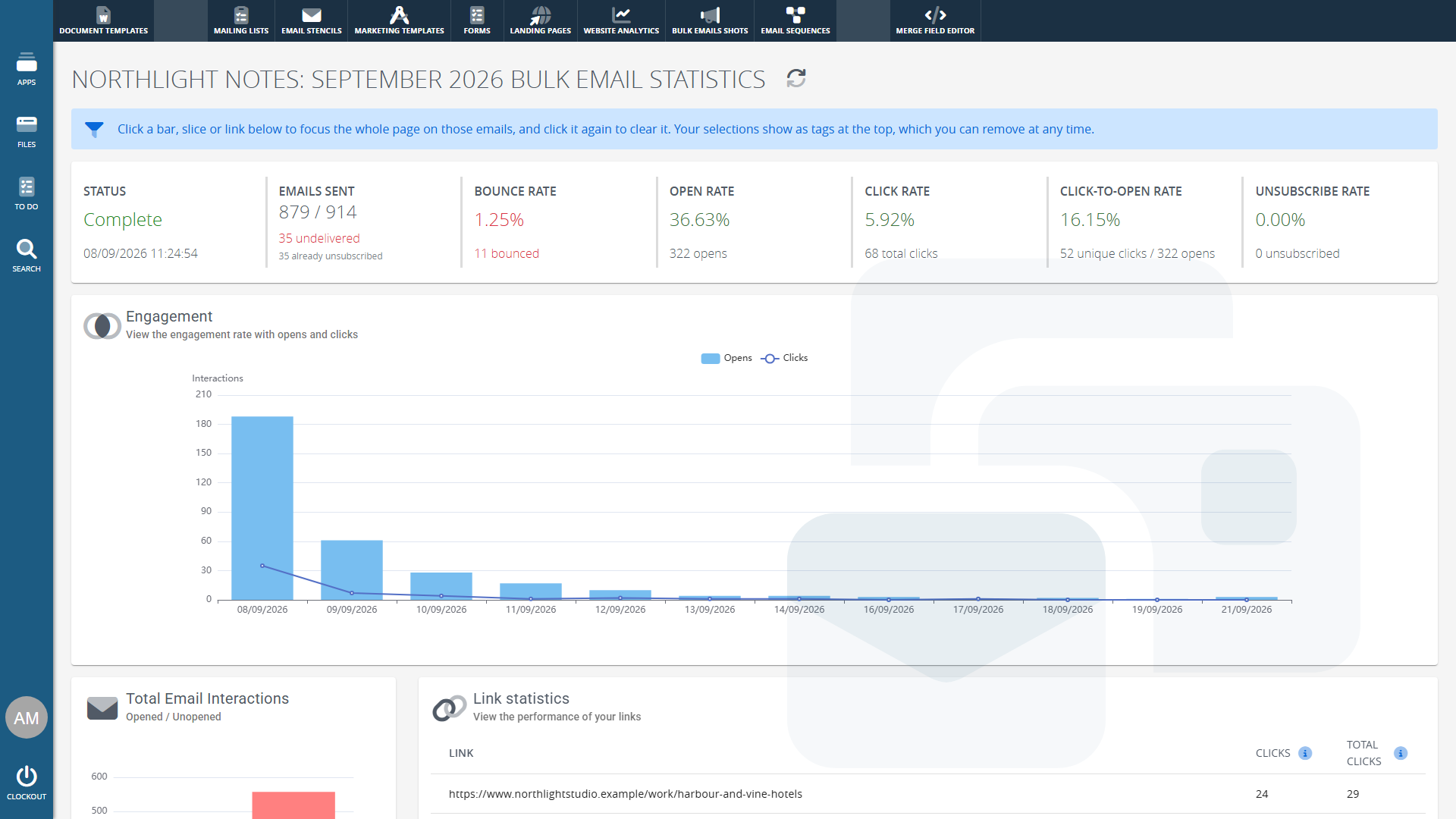Click the Engagement overlapping circles icon

click(102, 326)
